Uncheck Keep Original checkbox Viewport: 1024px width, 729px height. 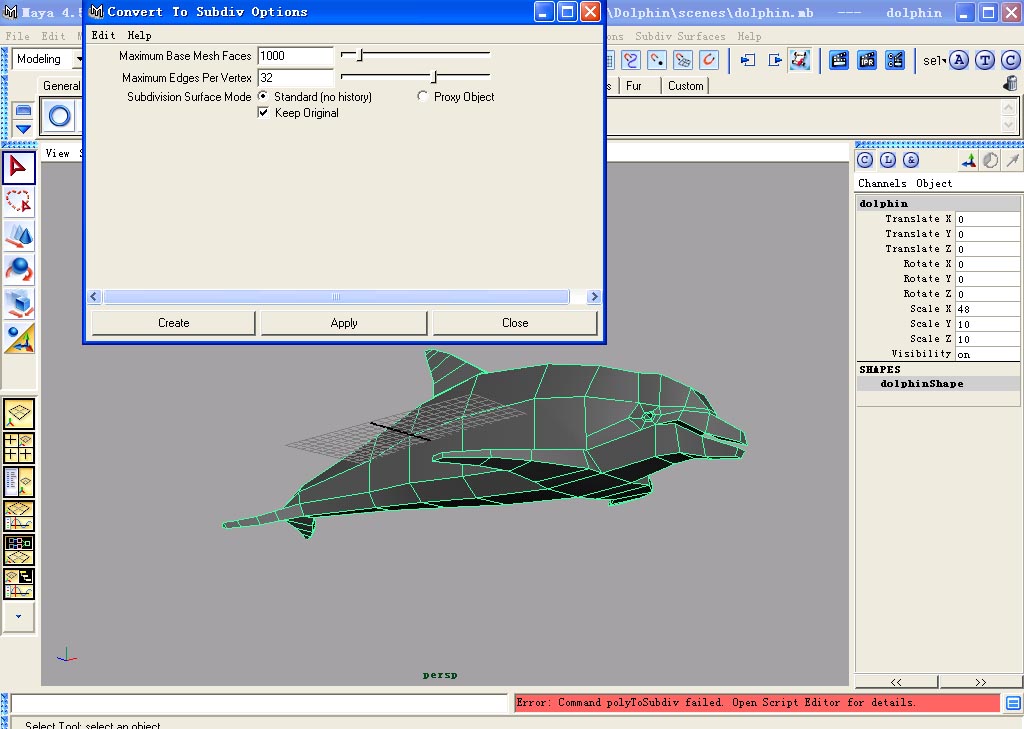(263, 112)
